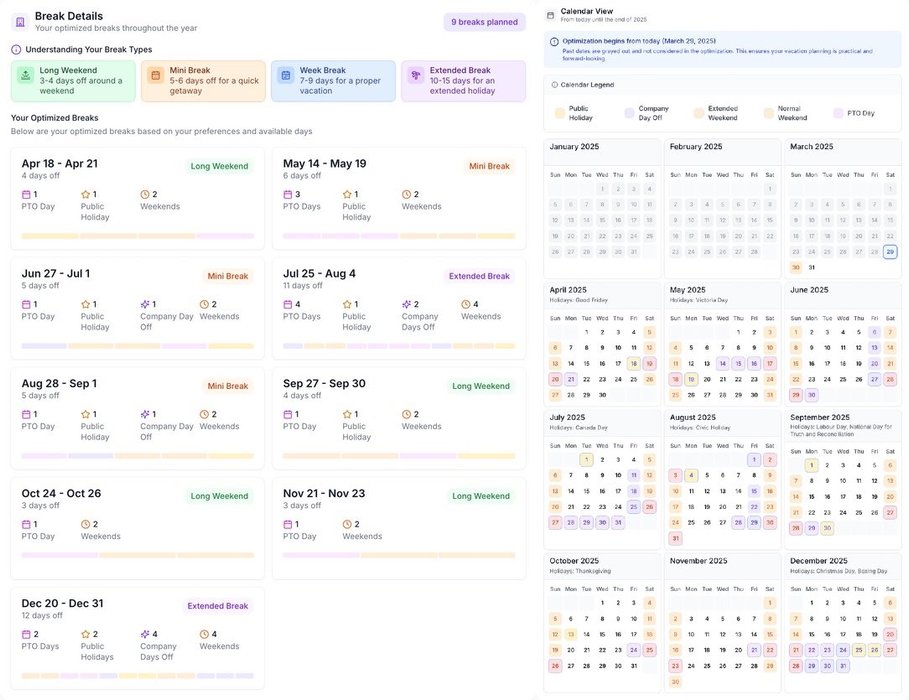Click Extended Break tag on Dec 20 card
This screenshot has width=909, height=700.
point(217,606)
